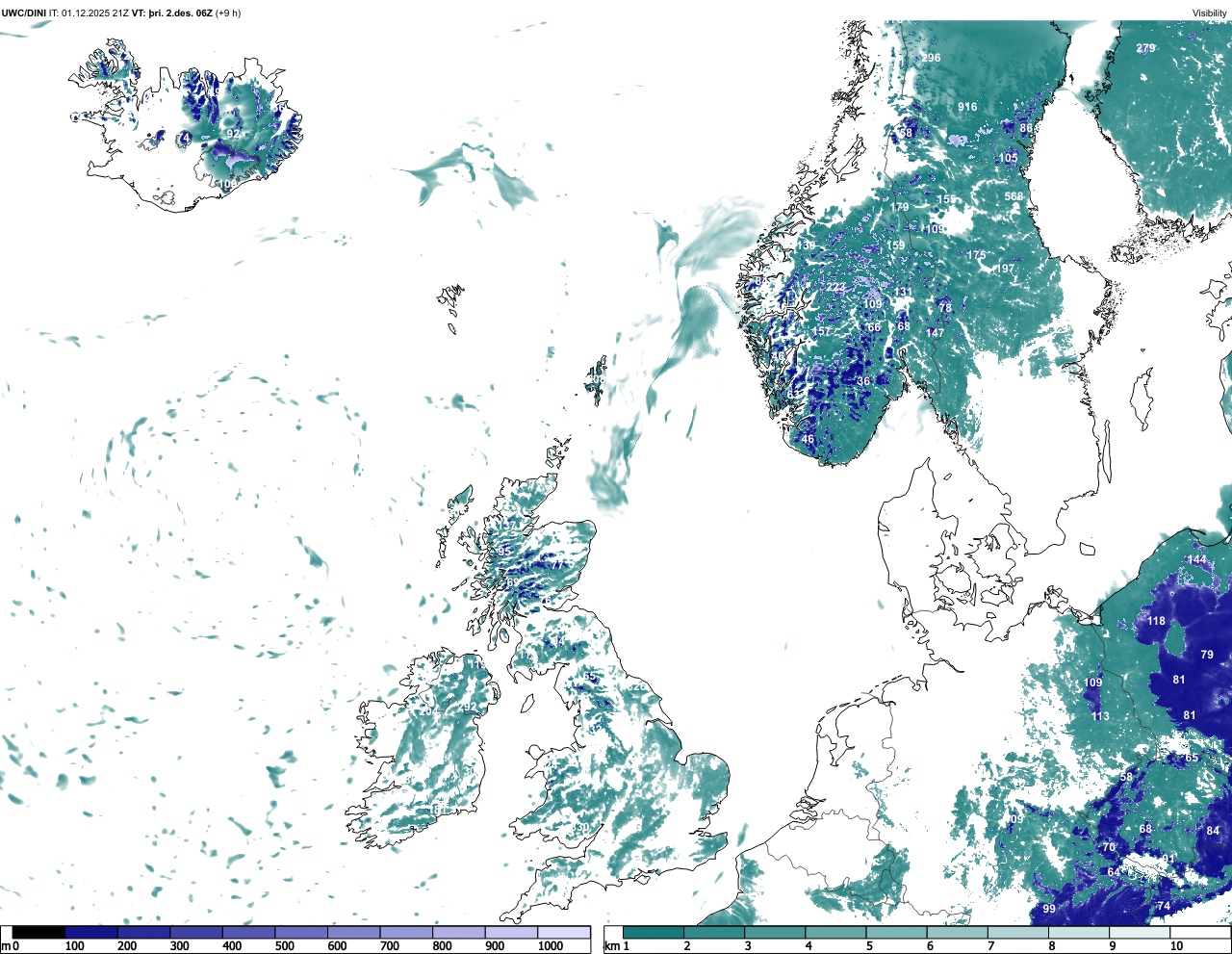Viewport: 1232px width, 954px height.
Task: Choose the 8–9 km legend swatch
Action: [x=1078, y=933]
